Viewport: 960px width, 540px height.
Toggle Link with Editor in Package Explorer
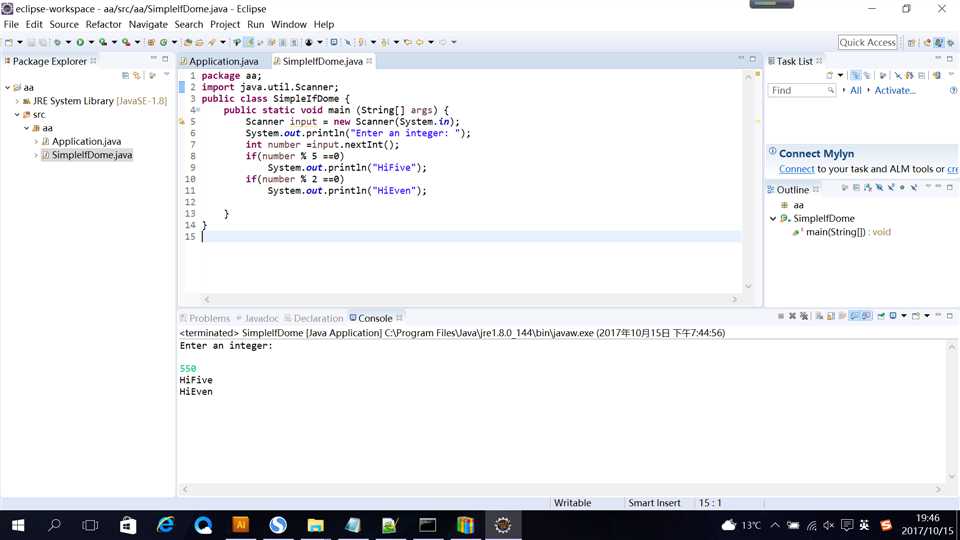click(137, 75)
